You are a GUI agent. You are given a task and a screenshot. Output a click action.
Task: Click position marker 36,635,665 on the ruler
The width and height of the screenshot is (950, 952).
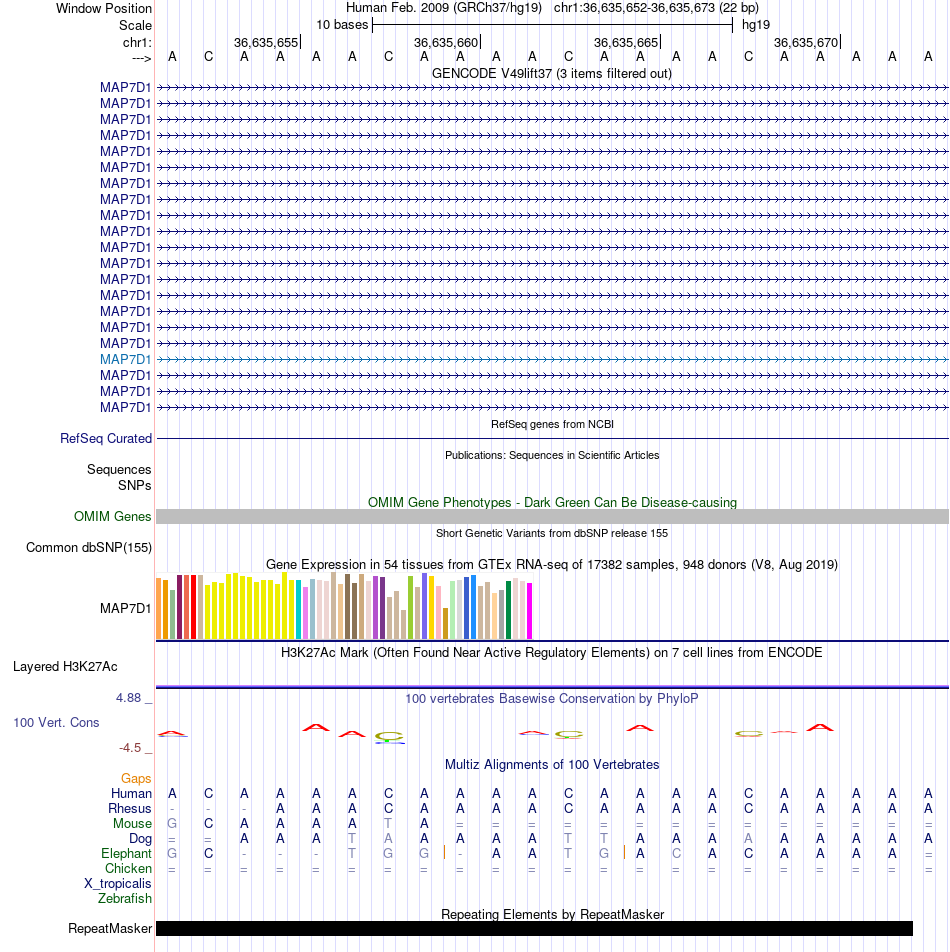[x=626, y=42]
